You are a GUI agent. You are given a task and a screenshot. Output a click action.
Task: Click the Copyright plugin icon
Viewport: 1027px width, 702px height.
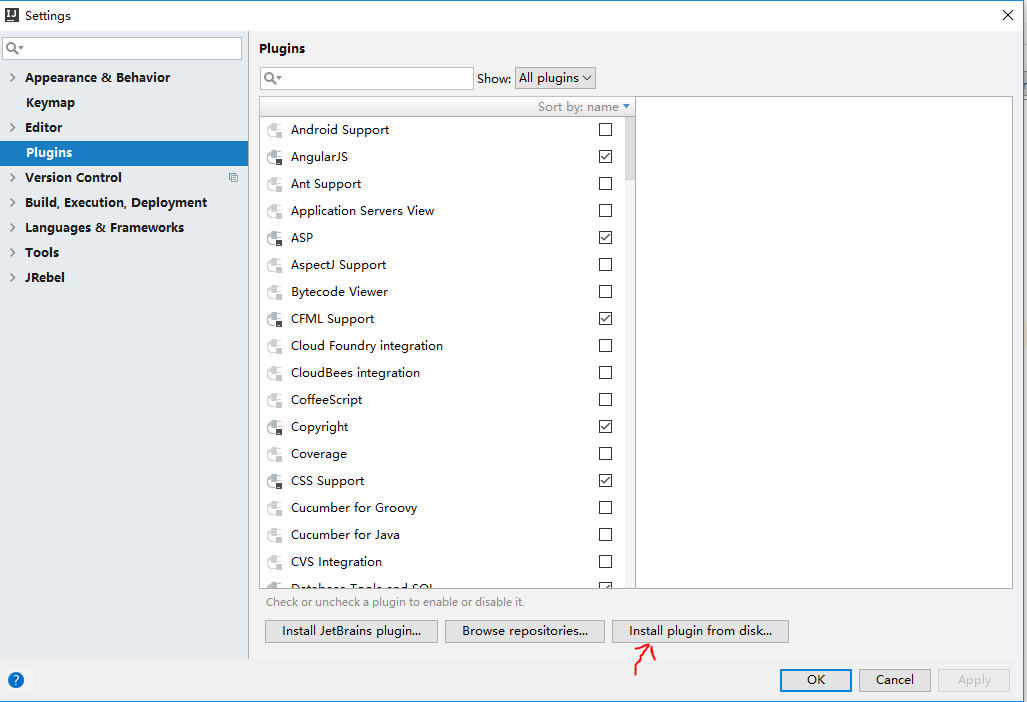tap(274, 427)
